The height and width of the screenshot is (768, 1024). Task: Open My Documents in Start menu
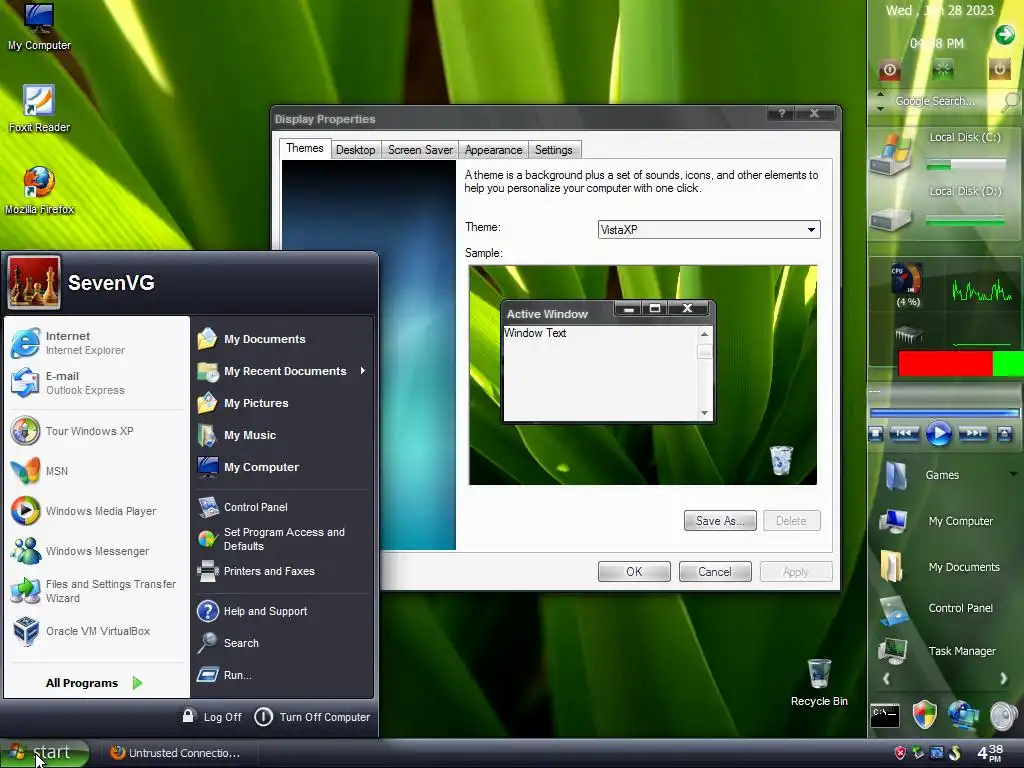pos(283,339)
